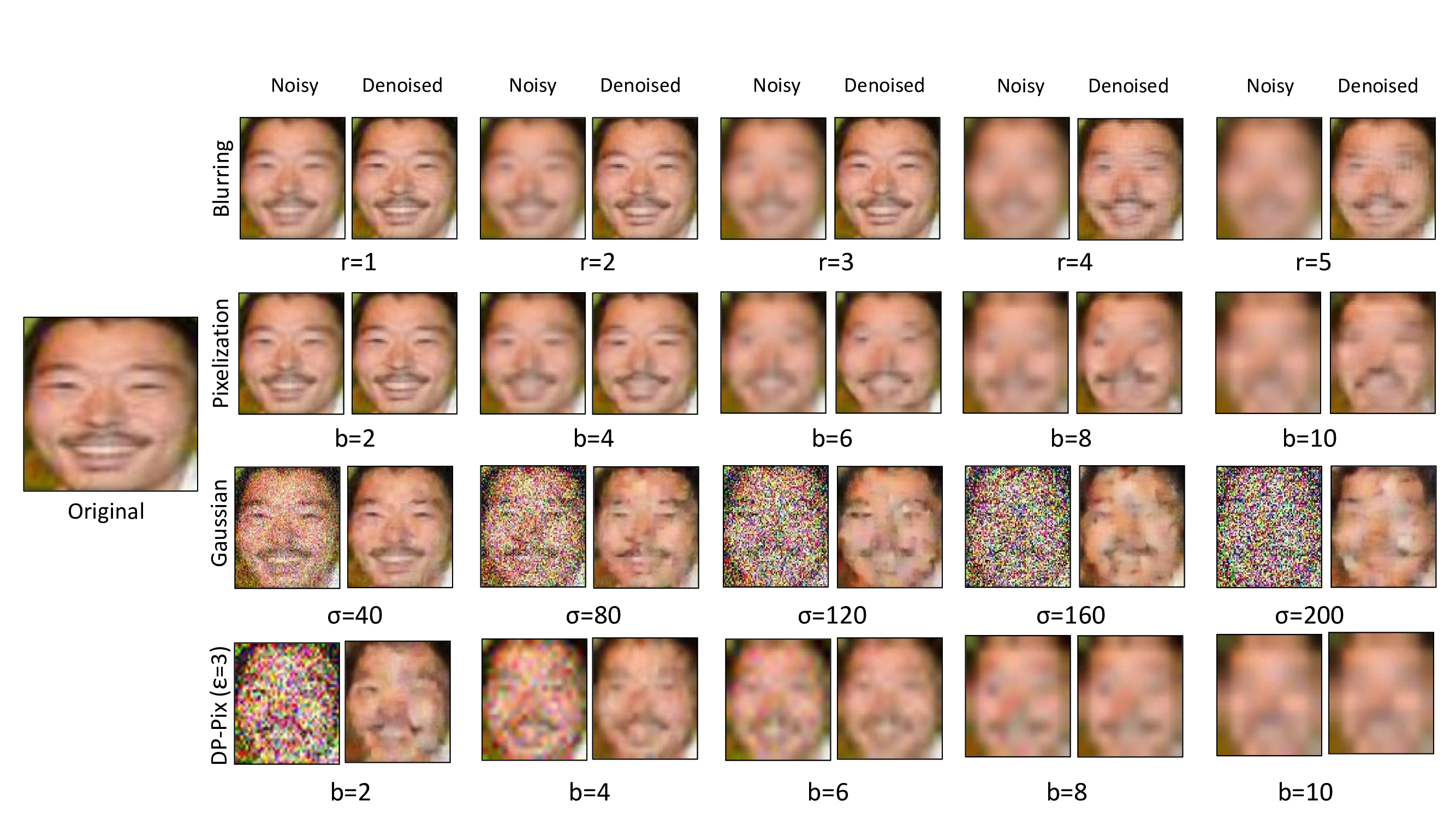Open the Pixelization noisy image at b=2

291,353
